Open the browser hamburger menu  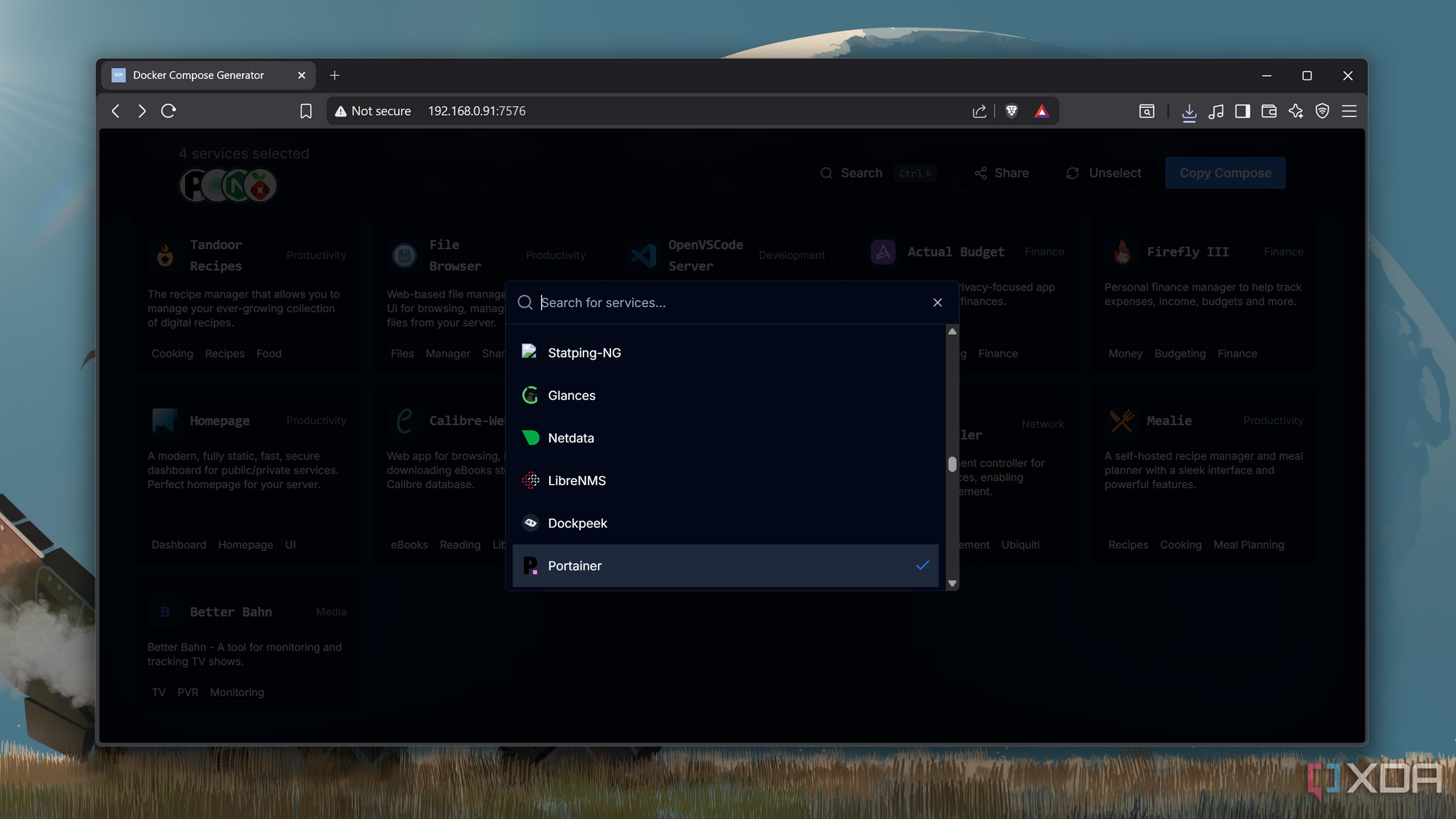(x=1349, y=111)
